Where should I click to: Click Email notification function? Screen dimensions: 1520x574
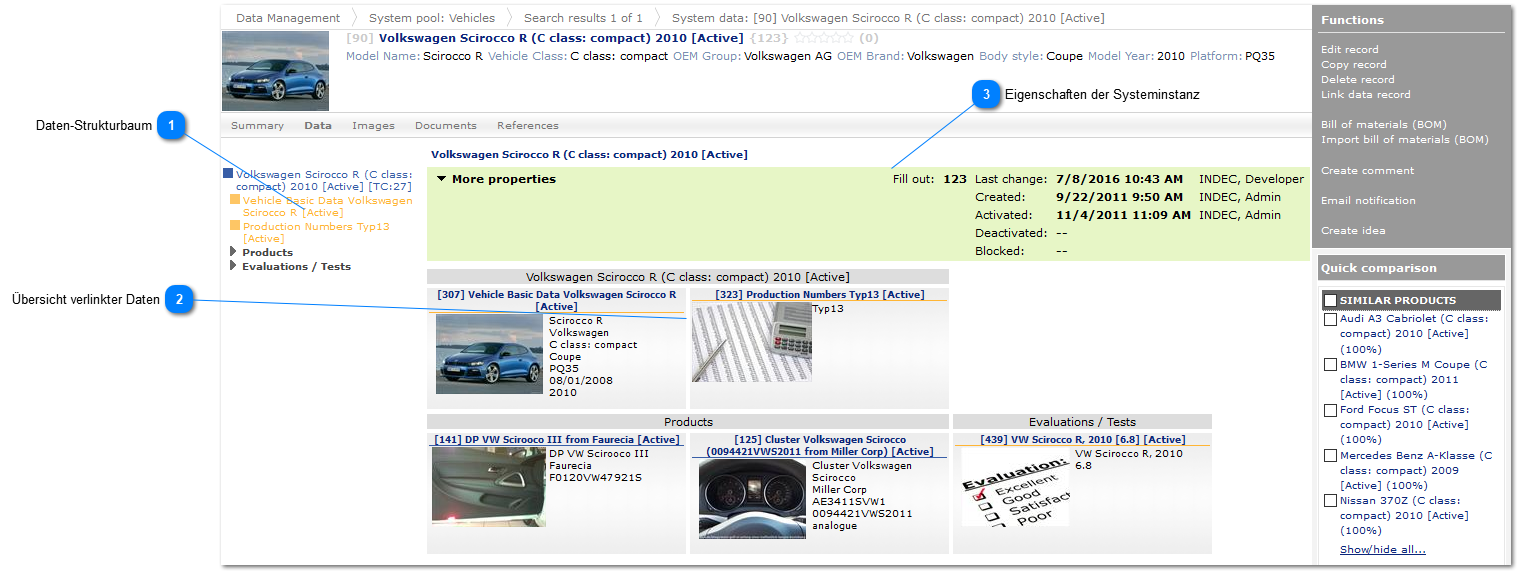(x=1368, y=200)
